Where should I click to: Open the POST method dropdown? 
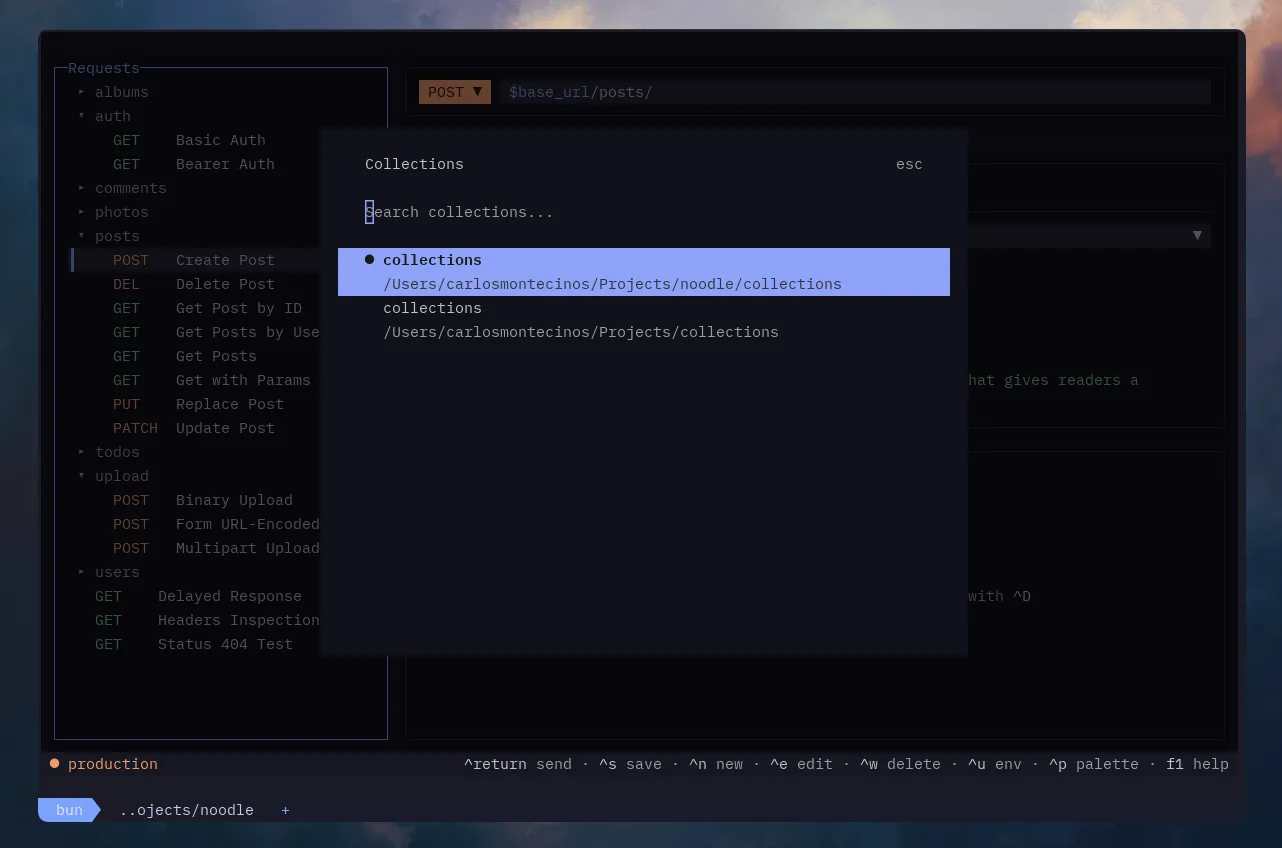pyautogui.click(x=455, y=92)
